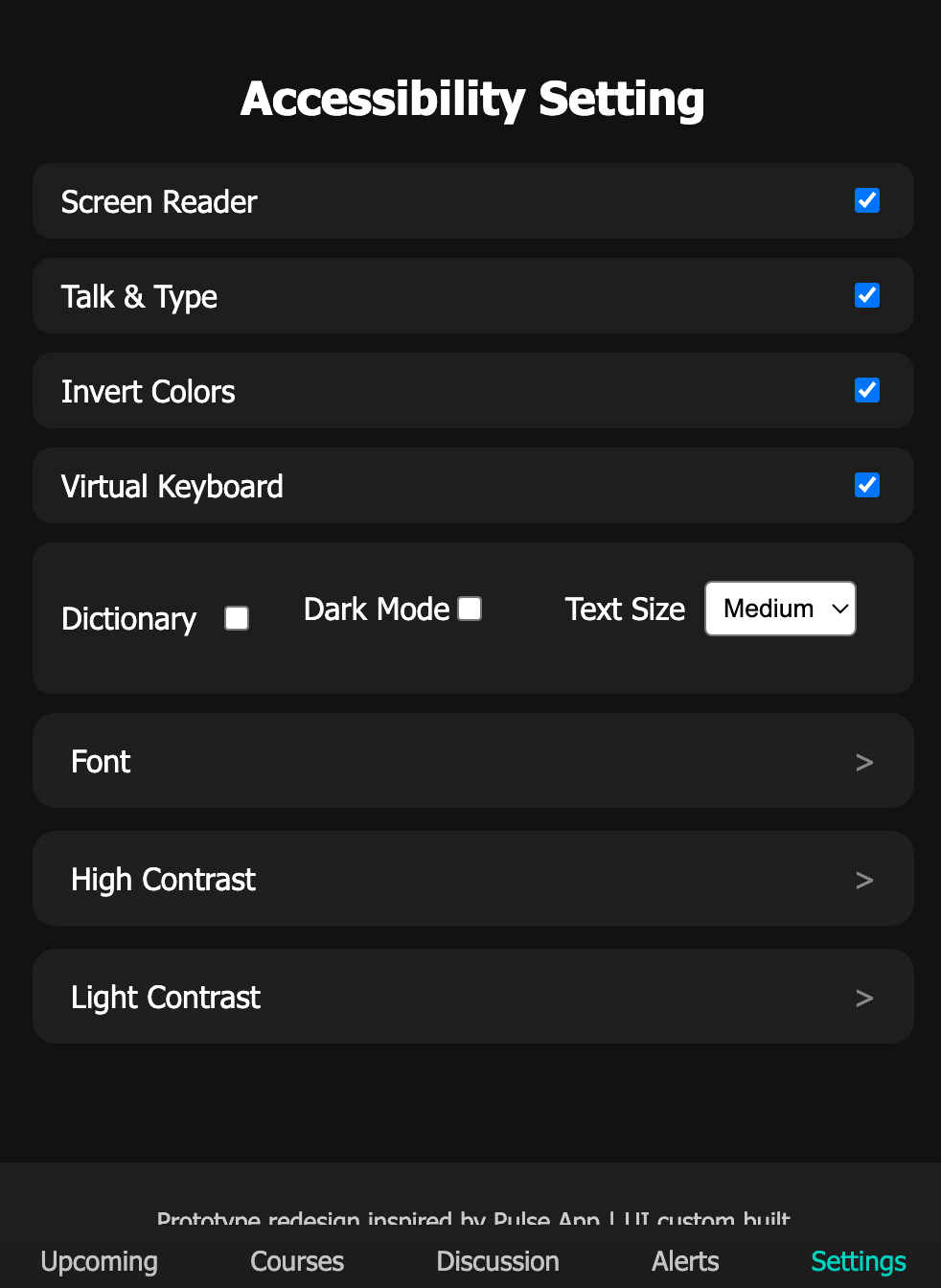This screenshot has height=1288, width=941.
Task: Select Medium from the Text Size menu
Action: click(x=779, y=608)
